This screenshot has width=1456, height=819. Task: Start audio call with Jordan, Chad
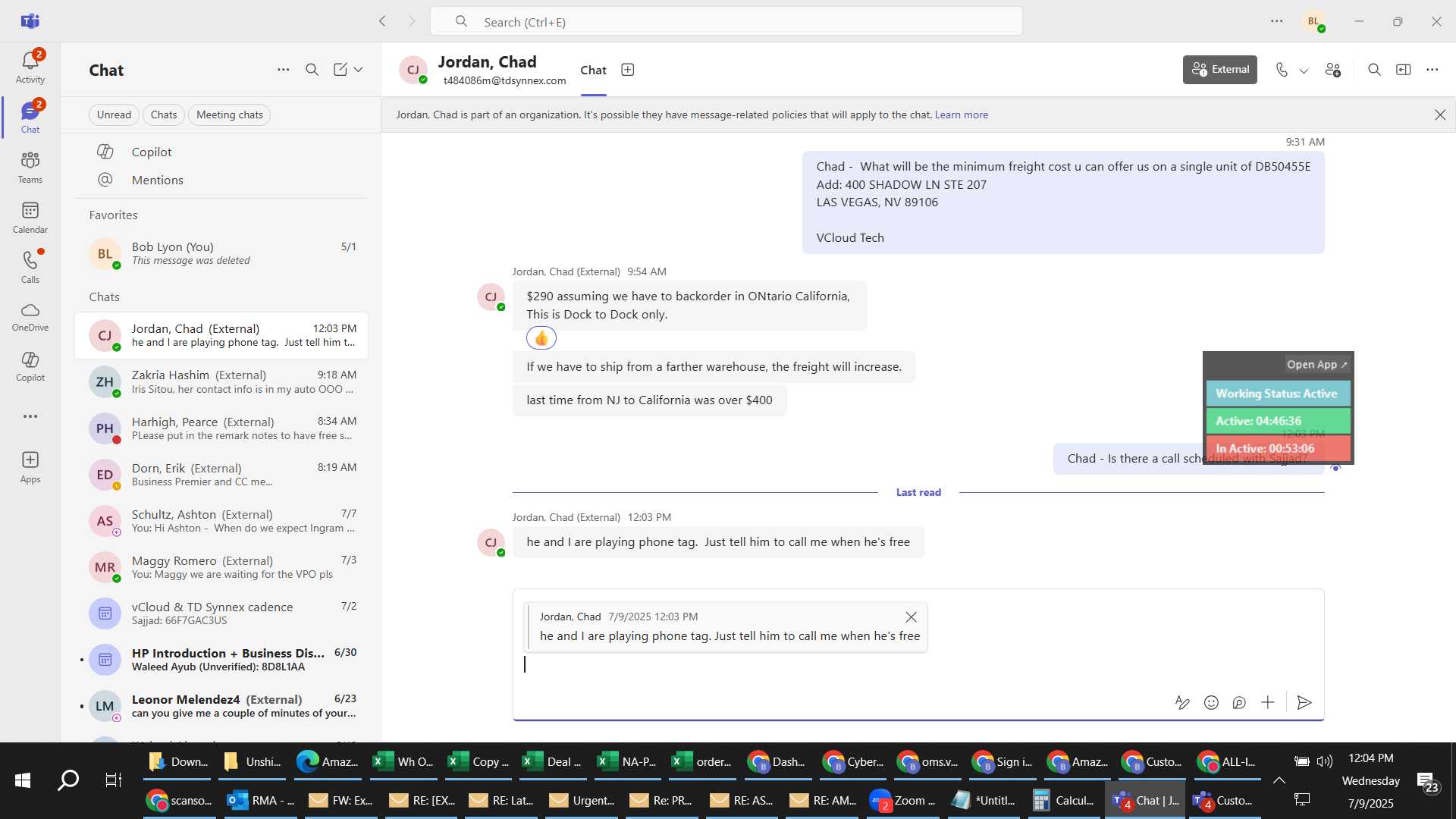tap(1282, 70)
